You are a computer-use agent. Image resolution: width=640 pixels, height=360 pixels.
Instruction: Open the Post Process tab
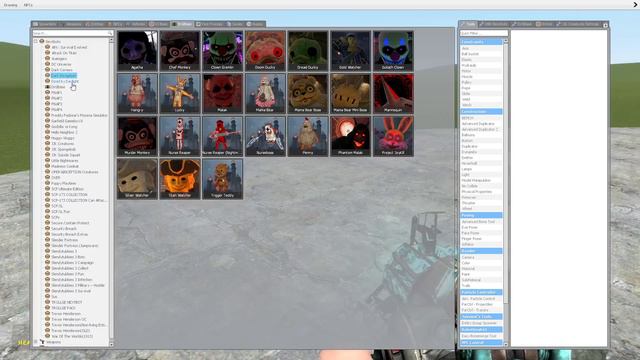(210, 24)
